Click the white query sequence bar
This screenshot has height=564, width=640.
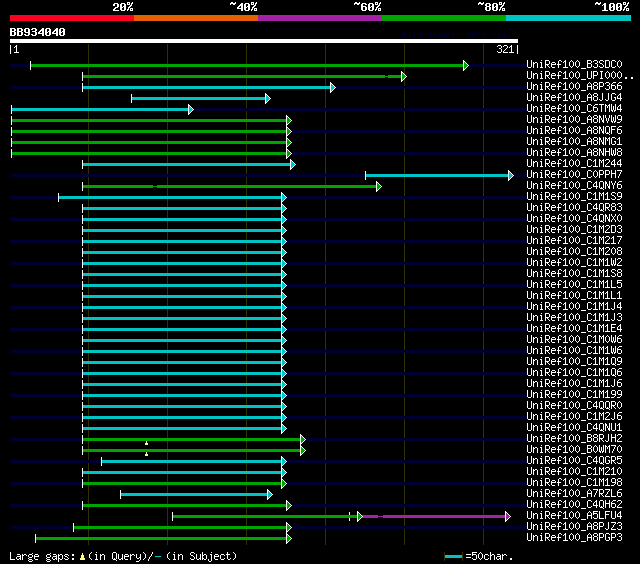(x=264, y=41)
